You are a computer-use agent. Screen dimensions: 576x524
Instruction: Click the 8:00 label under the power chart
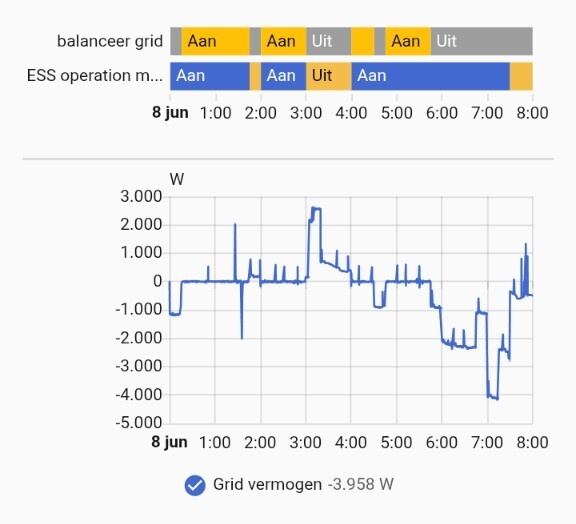532,442
